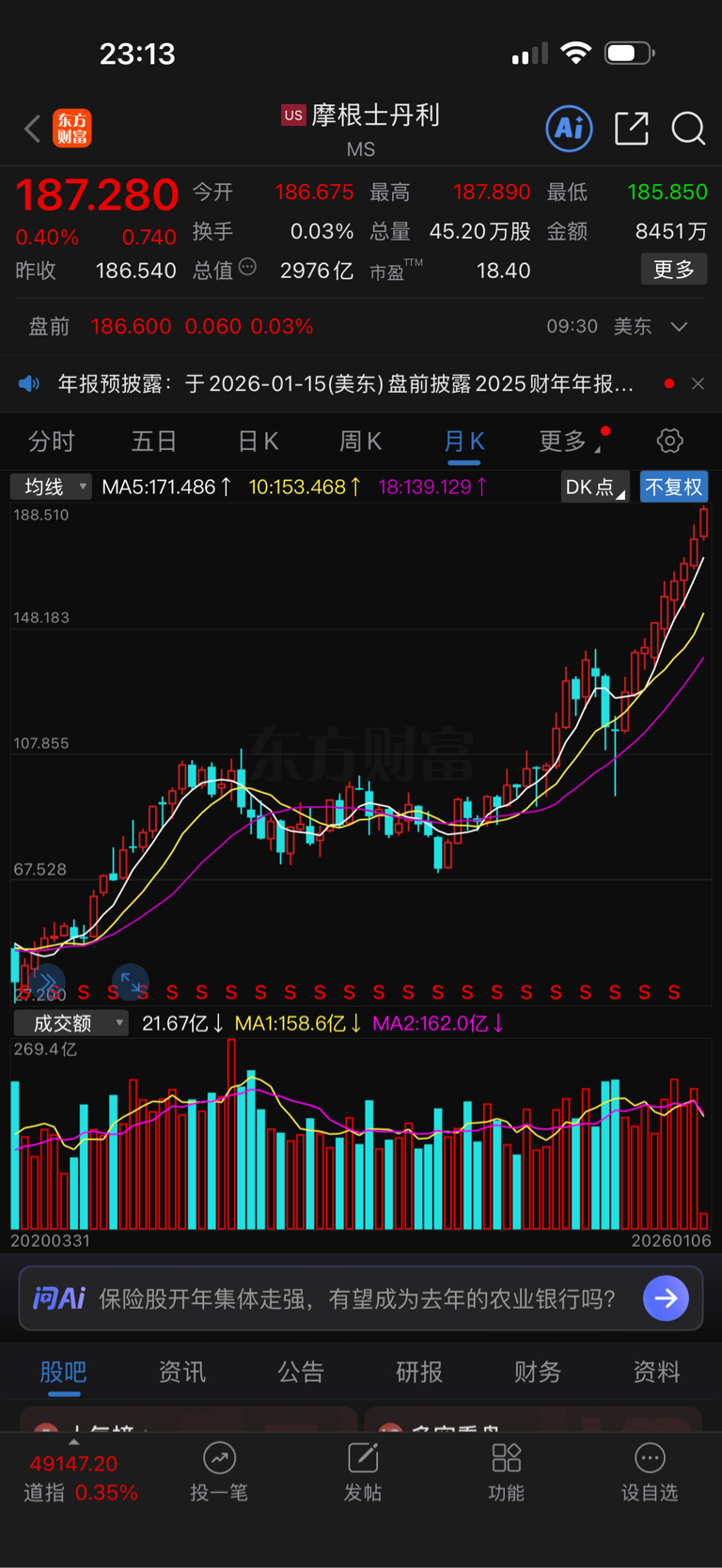Tap the 20200331 start date label

point(51,1240)
